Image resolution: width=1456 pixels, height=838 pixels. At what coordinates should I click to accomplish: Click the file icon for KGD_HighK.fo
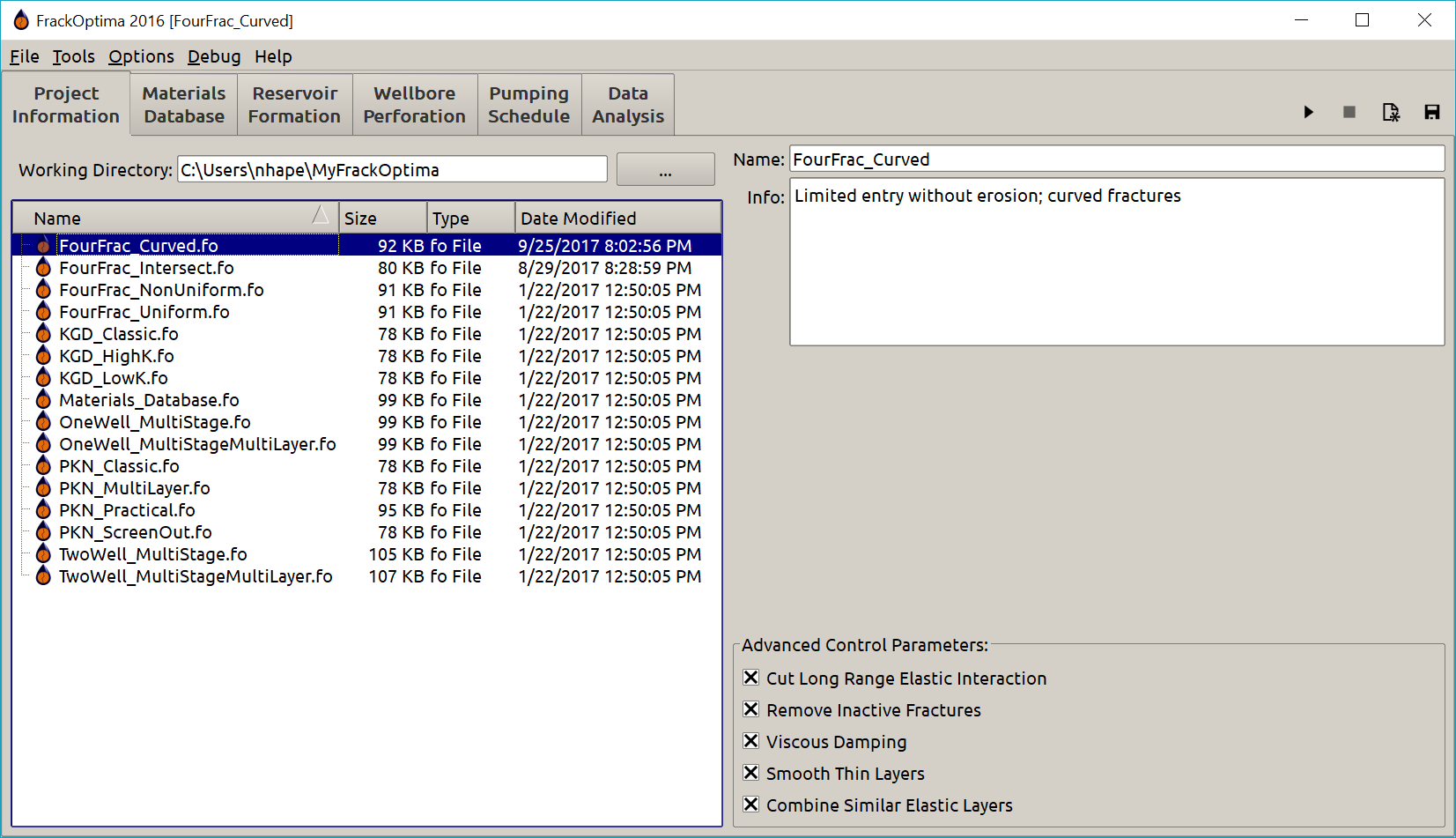coord(43,355)
